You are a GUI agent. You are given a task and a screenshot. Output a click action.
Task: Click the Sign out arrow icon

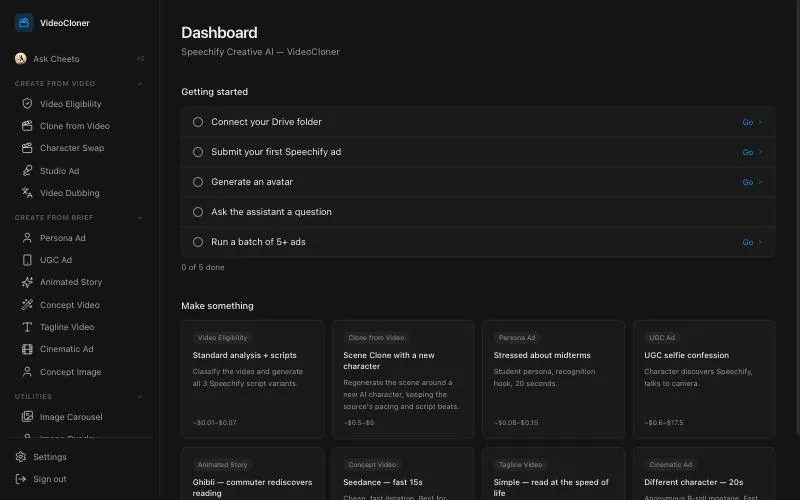[20, 479]
